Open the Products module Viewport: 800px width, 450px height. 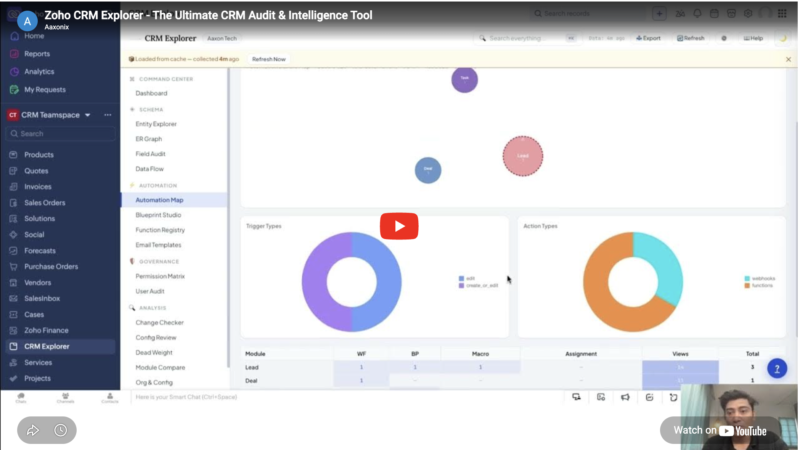[x=39, y=155]
